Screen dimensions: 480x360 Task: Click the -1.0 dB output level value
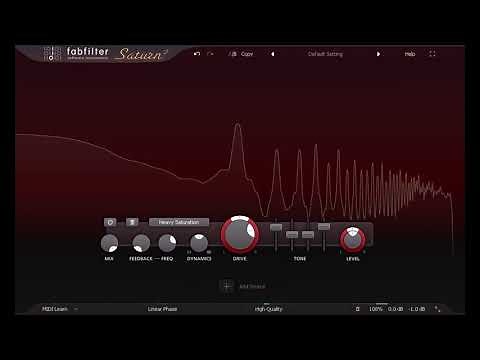point(417,309)
